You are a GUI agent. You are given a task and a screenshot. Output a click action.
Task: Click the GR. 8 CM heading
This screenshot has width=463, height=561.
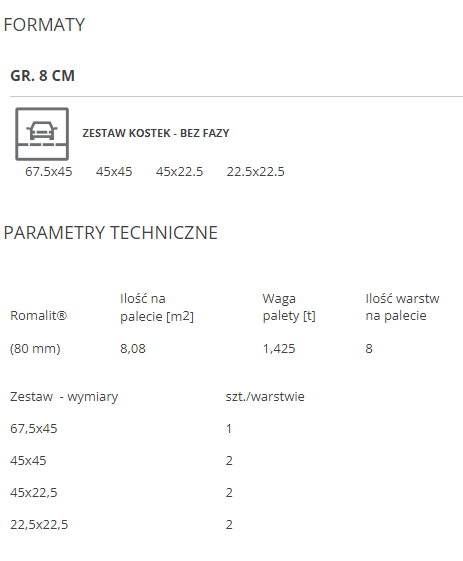pyautogui.click(x=43, y=75)
